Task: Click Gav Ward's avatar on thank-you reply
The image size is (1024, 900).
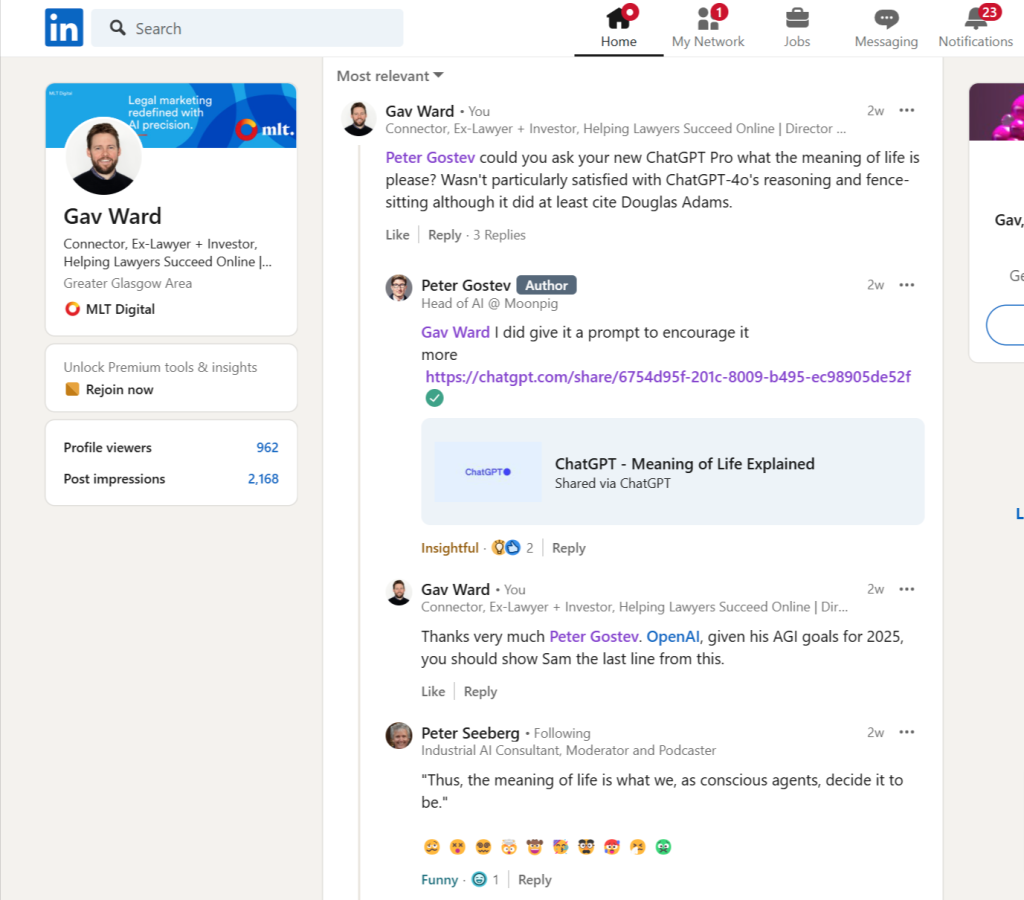Action: tap(398, 592)
